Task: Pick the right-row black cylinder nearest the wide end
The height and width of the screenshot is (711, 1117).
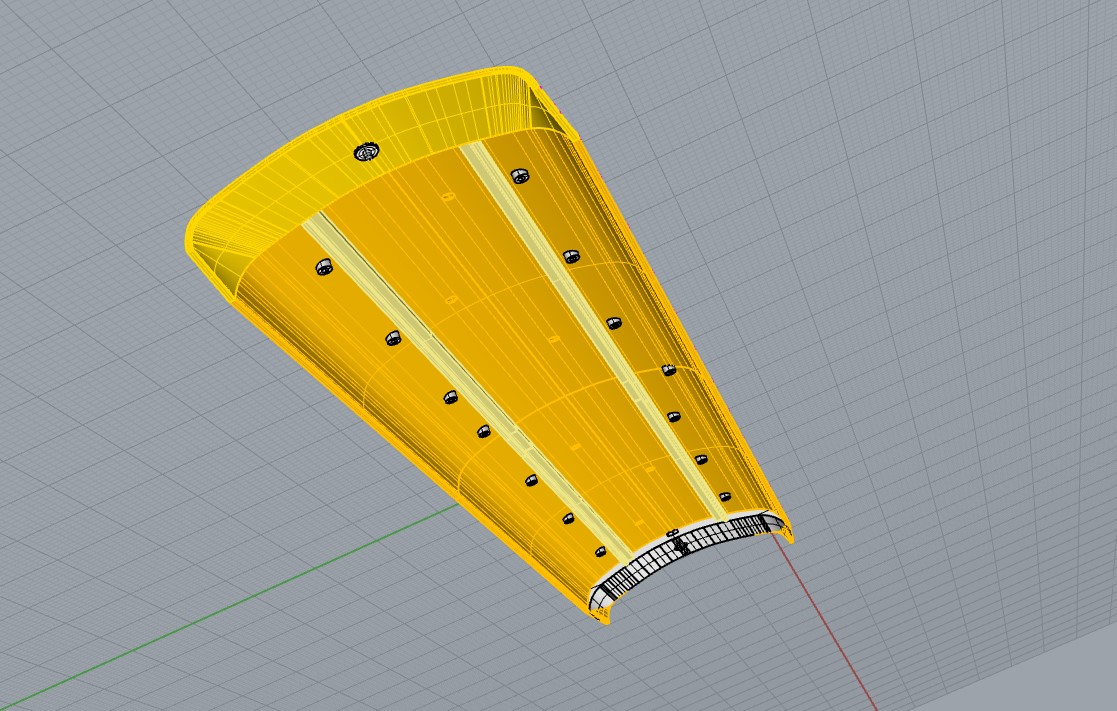Action: (x=519, y=176)
